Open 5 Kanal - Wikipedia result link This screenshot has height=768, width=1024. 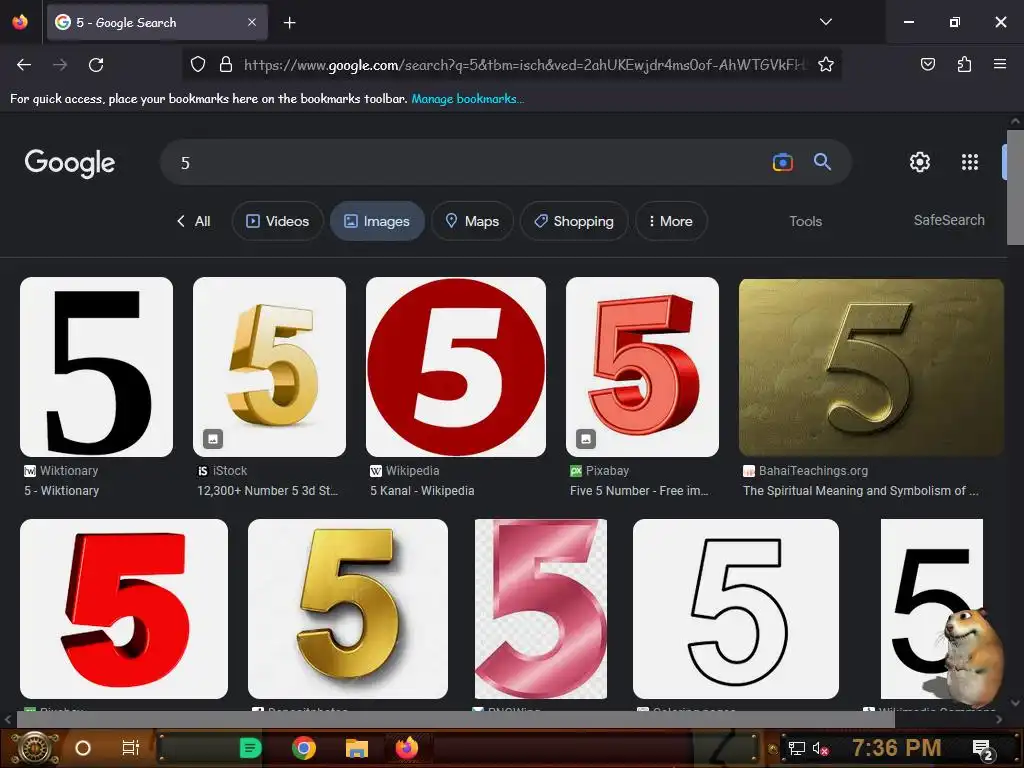(x=422, y=490)
